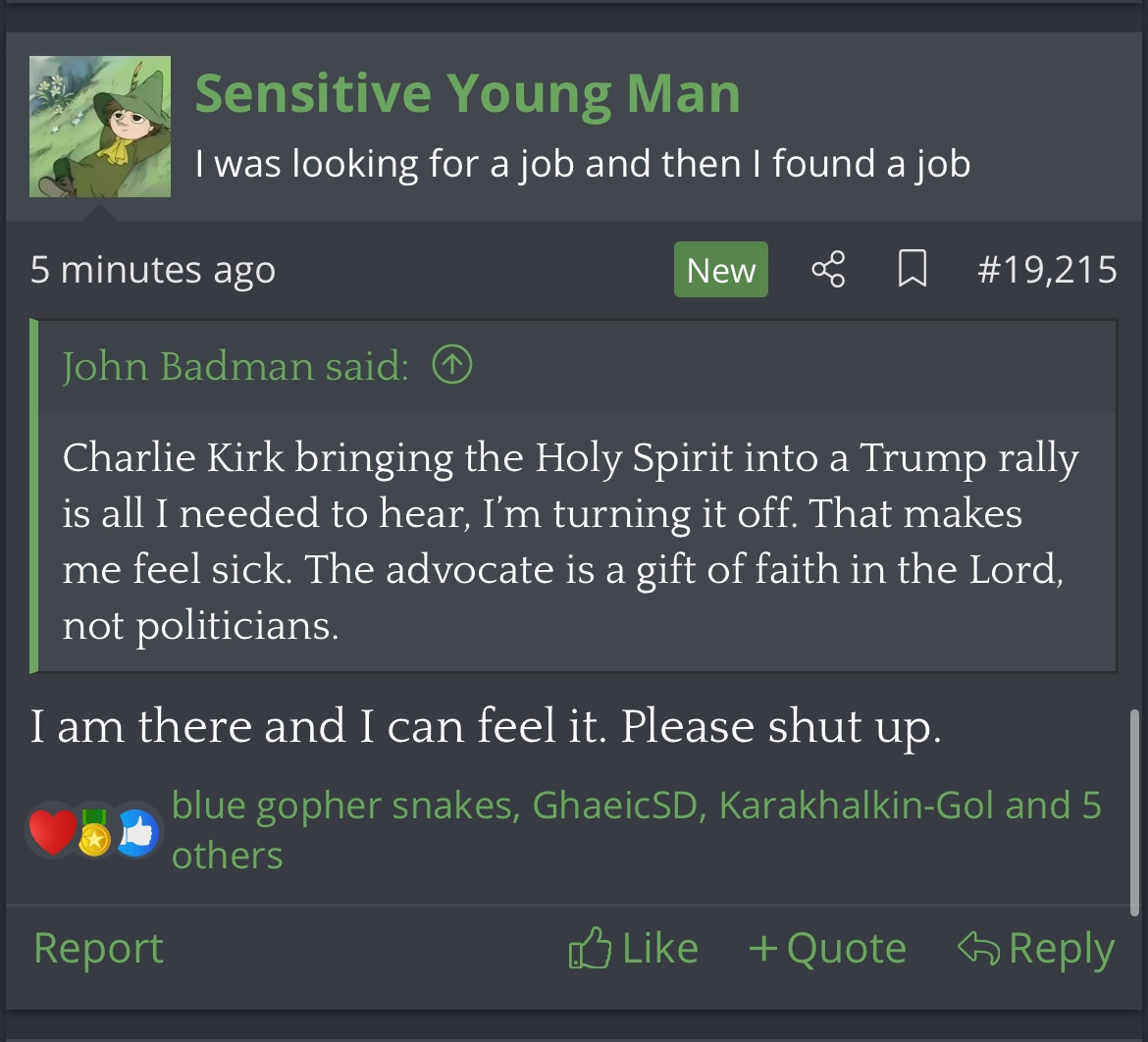Click the "5 minutes ago" timestamp

tap(153, 270)
